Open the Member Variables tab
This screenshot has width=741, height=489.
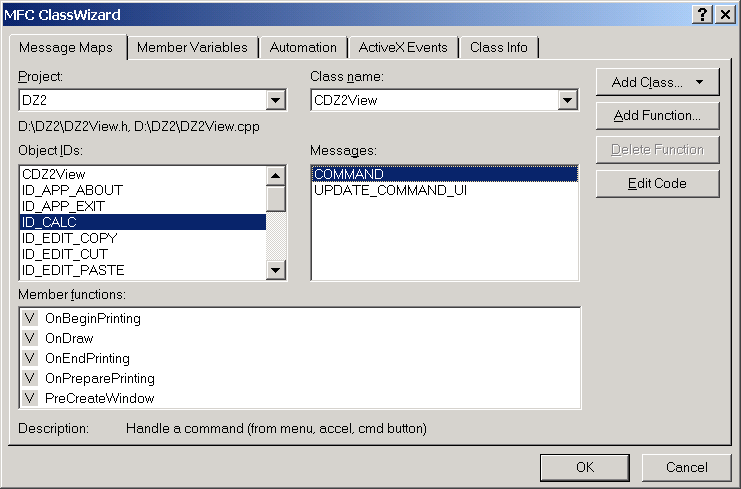coord(192,47)
